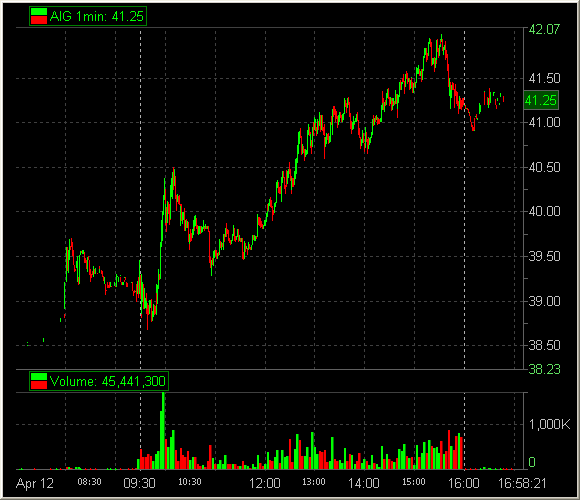This screenshot has height=500, width=580.
Task: Click the AIG 1min color swatch icon
Action: point(39,16)
